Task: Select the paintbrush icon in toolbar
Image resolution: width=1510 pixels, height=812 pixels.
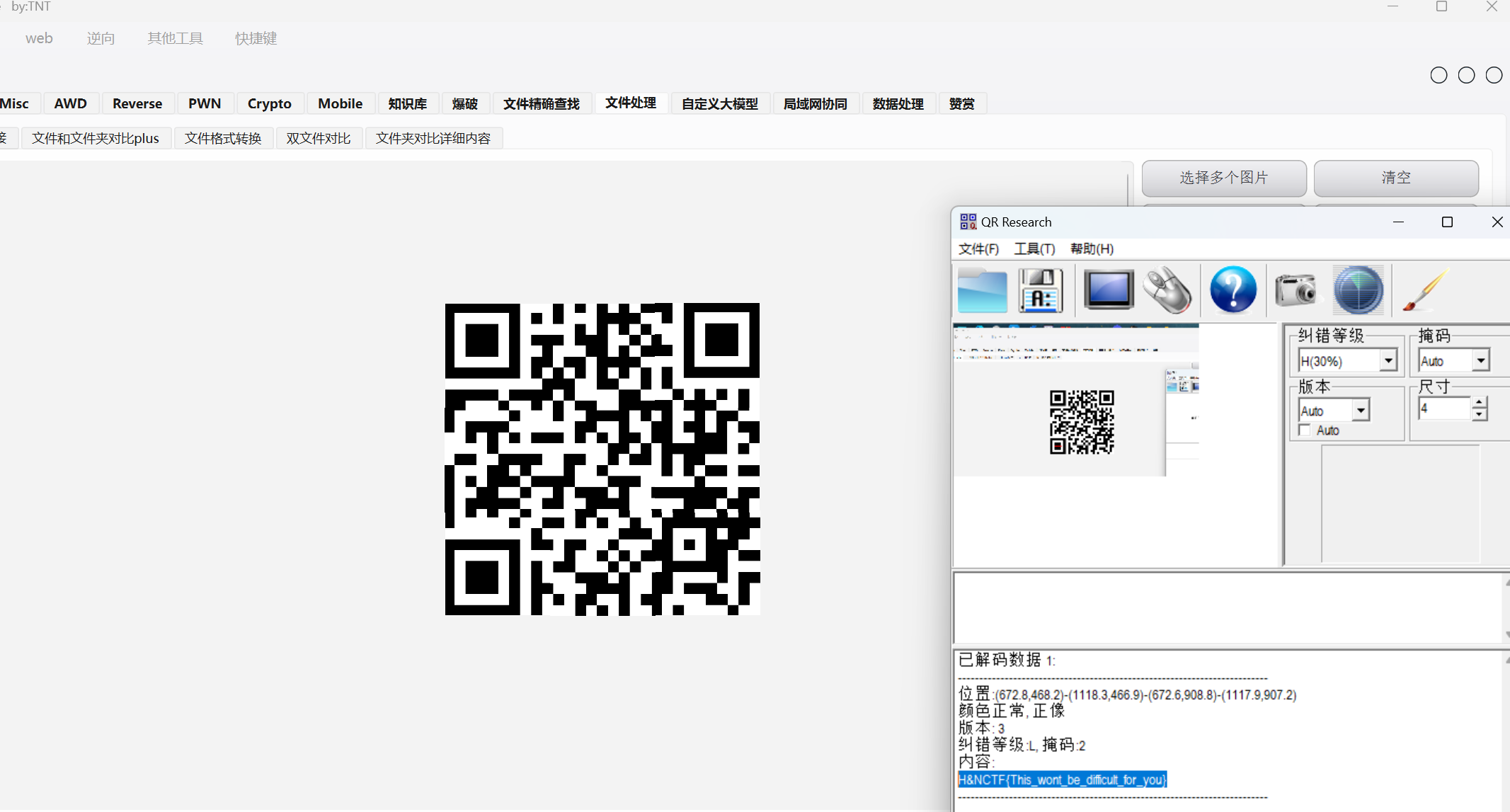Action: pyautogui.click(x=1424, y=290)
